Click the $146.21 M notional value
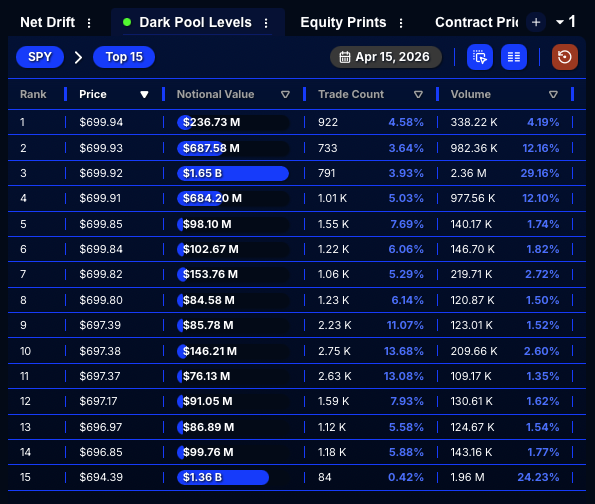This screenshot has width=595, height=504. [x=210, y=351]
